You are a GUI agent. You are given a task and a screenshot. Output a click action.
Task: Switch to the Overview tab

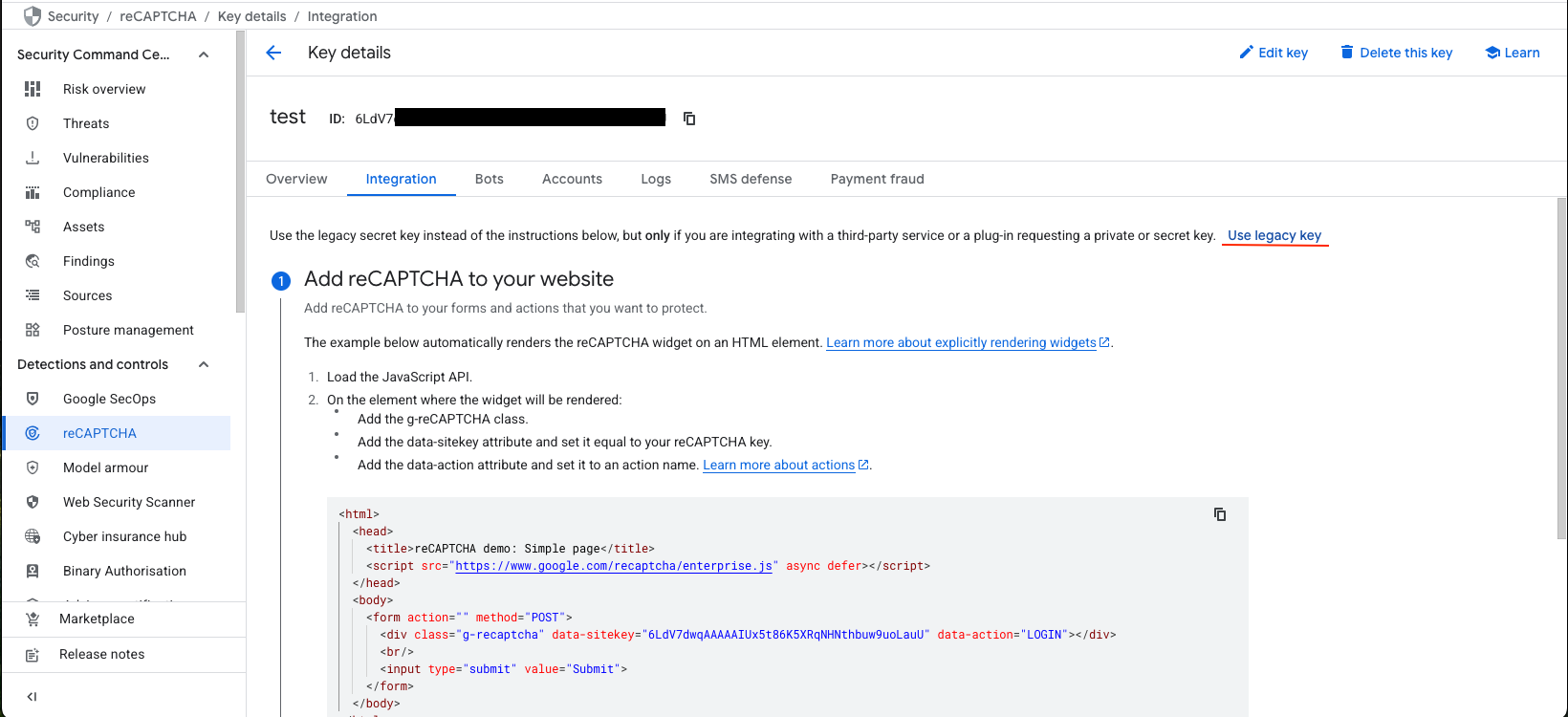[296, 179]
